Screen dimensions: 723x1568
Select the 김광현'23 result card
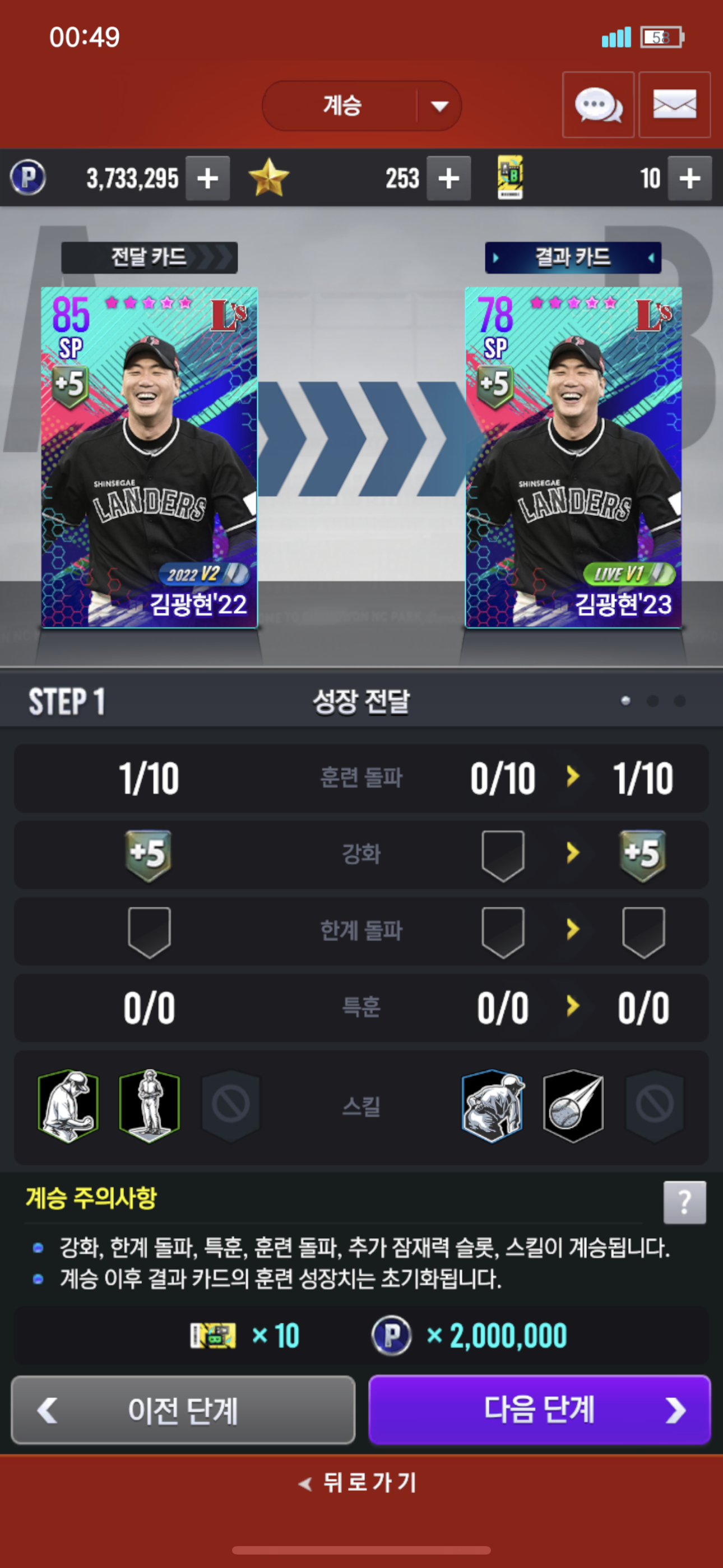[573, 457]
